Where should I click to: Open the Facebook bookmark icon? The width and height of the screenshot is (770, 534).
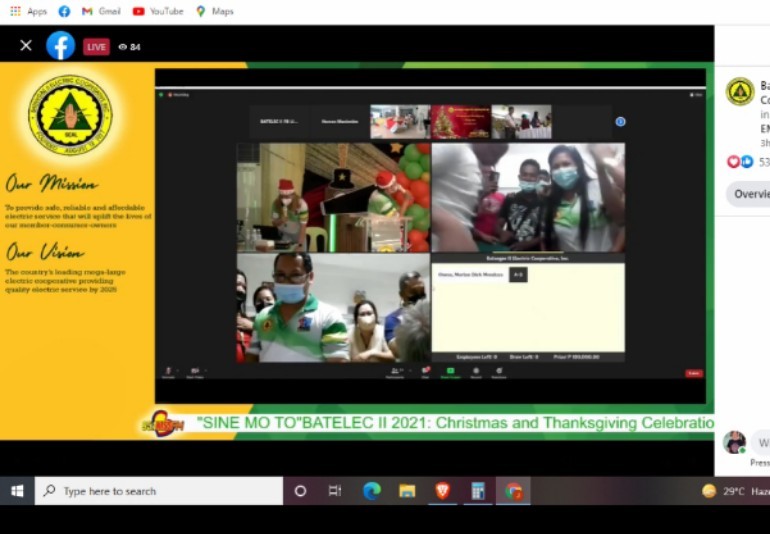[64, 11]
